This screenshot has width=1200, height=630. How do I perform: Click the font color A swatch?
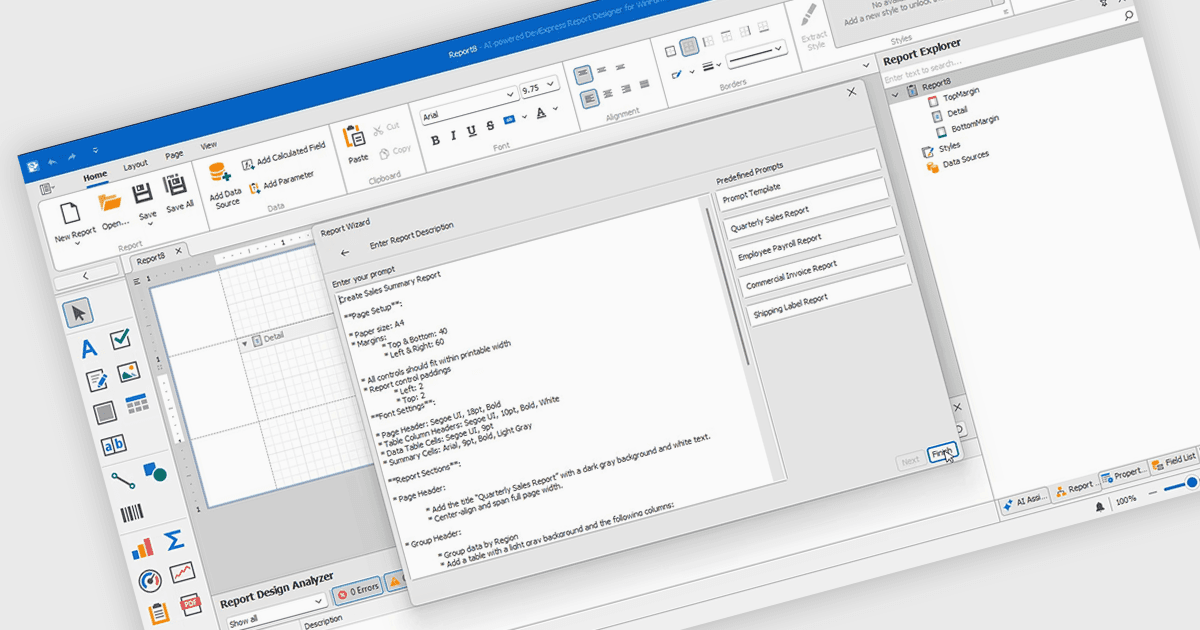(541, 112)
